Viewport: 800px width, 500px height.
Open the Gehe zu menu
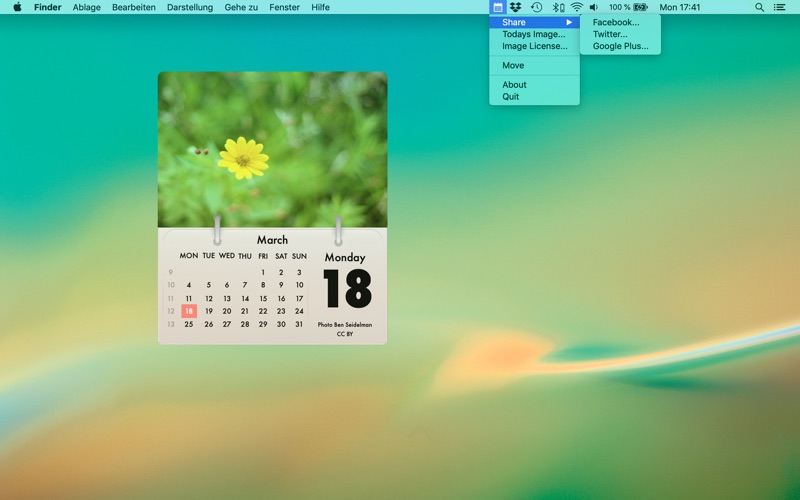241,7
